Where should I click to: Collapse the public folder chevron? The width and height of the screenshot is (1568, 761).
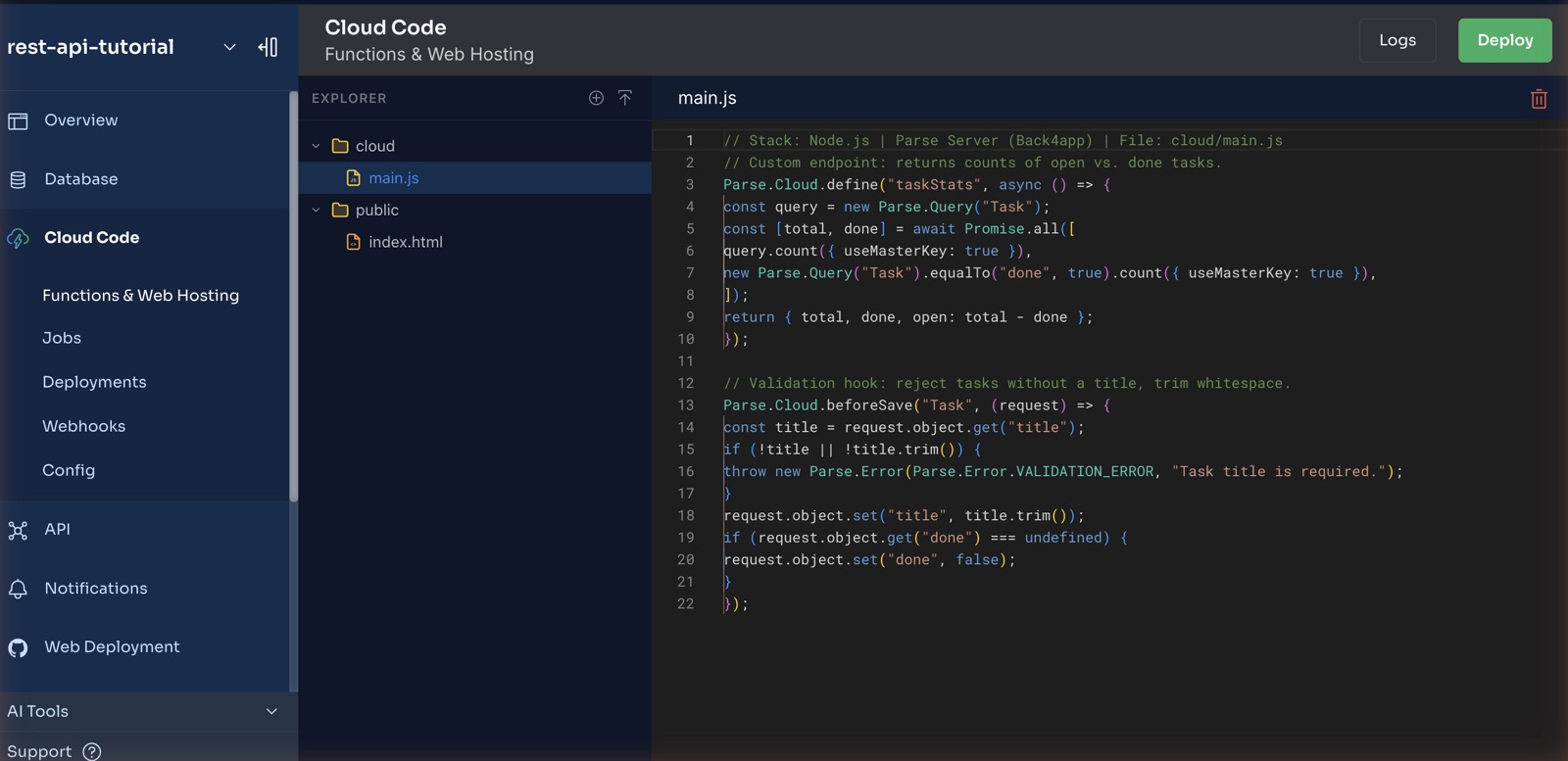pos(316,211)
